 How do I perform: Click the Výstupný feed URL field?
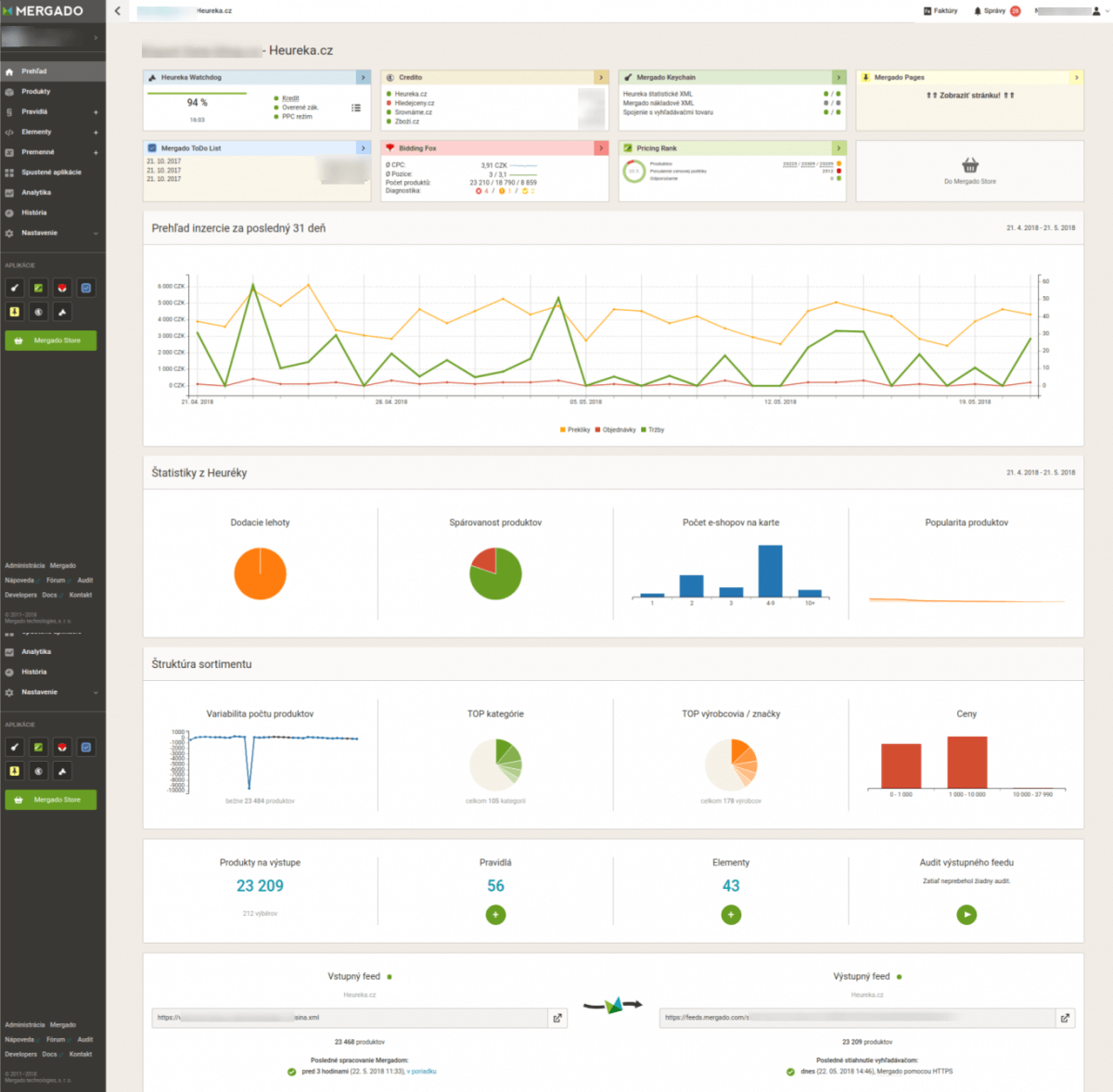(x=855, y=1018)
